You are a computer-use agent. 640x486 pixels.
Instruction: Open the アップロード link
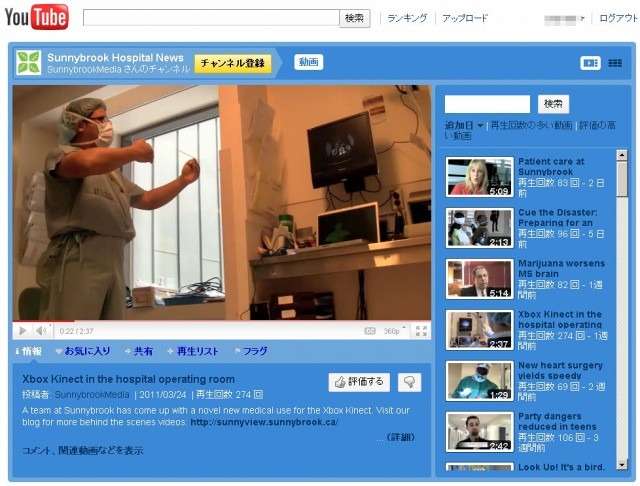click(465, 18)
